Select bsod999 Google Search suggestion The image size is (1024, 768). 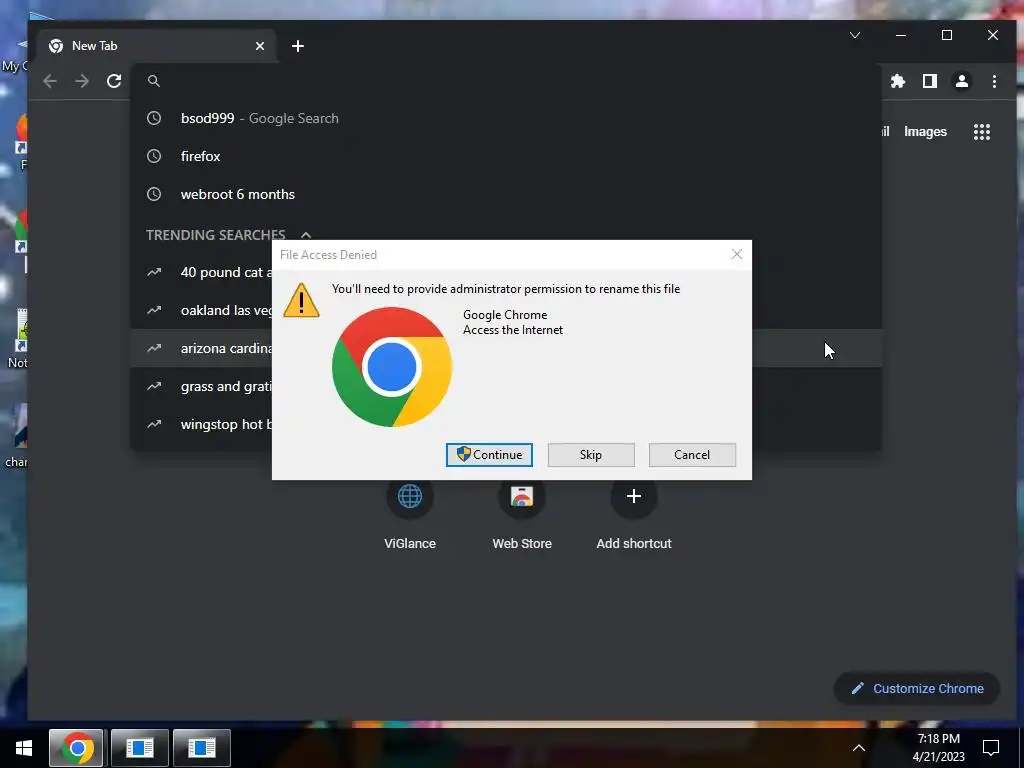506,118
